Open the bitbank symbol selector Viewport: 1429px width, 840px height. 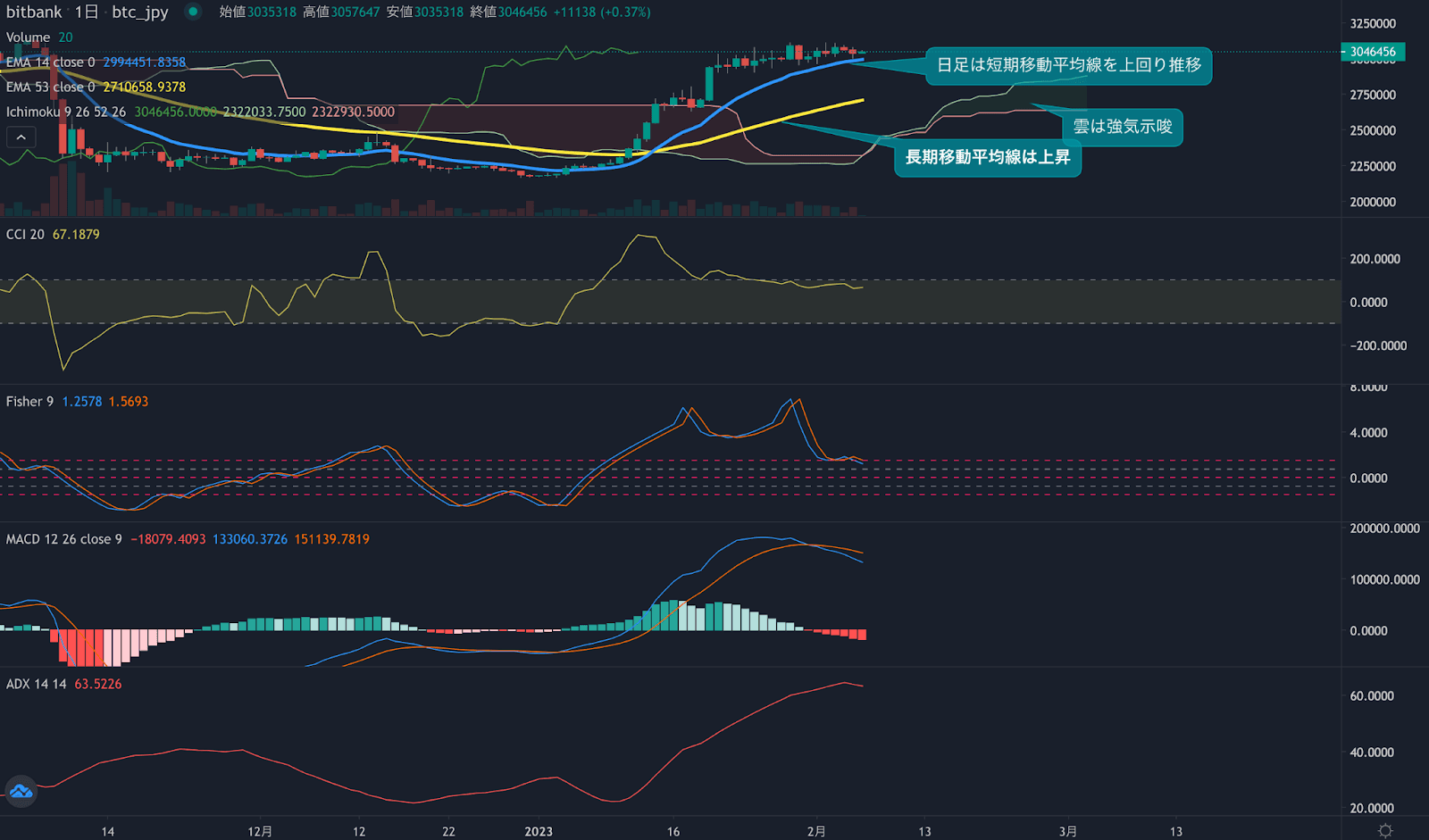pyautogui.click(x=32, y=12)
